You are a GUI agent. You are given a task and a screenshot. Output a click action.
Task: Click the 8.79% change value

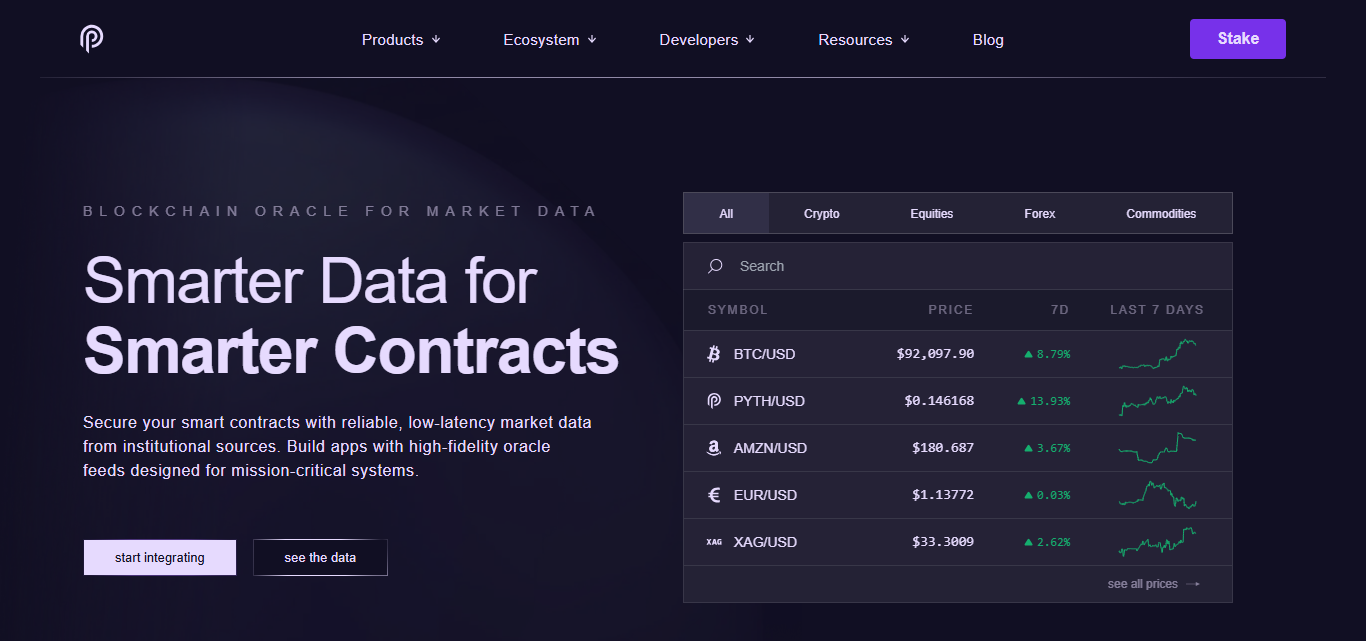coord(1054,354)
